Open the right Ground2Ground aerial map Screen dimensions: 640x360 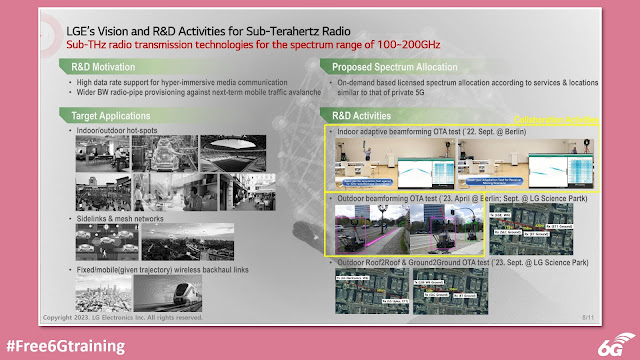(450, 291)
